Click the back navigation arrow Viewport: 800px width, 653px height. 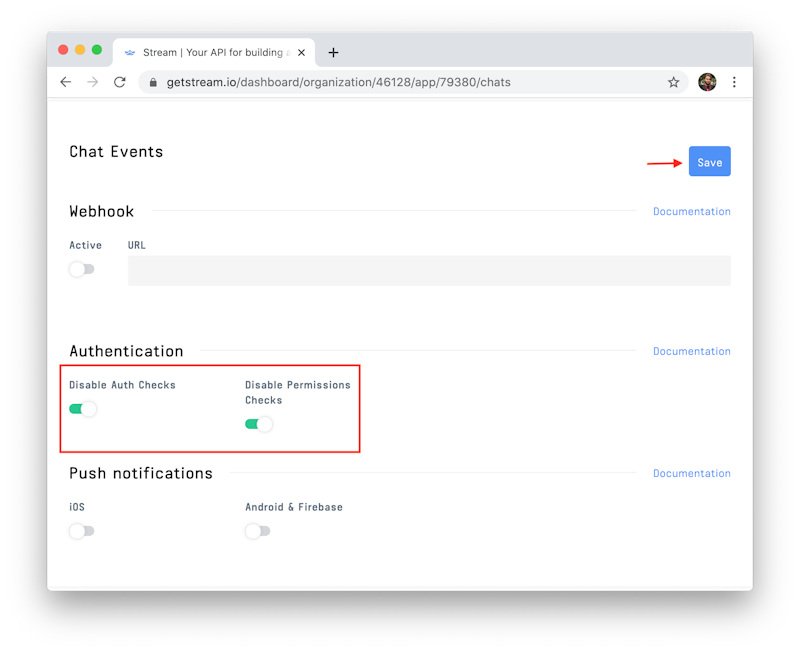pyautogui.click(x=65, y=82)
